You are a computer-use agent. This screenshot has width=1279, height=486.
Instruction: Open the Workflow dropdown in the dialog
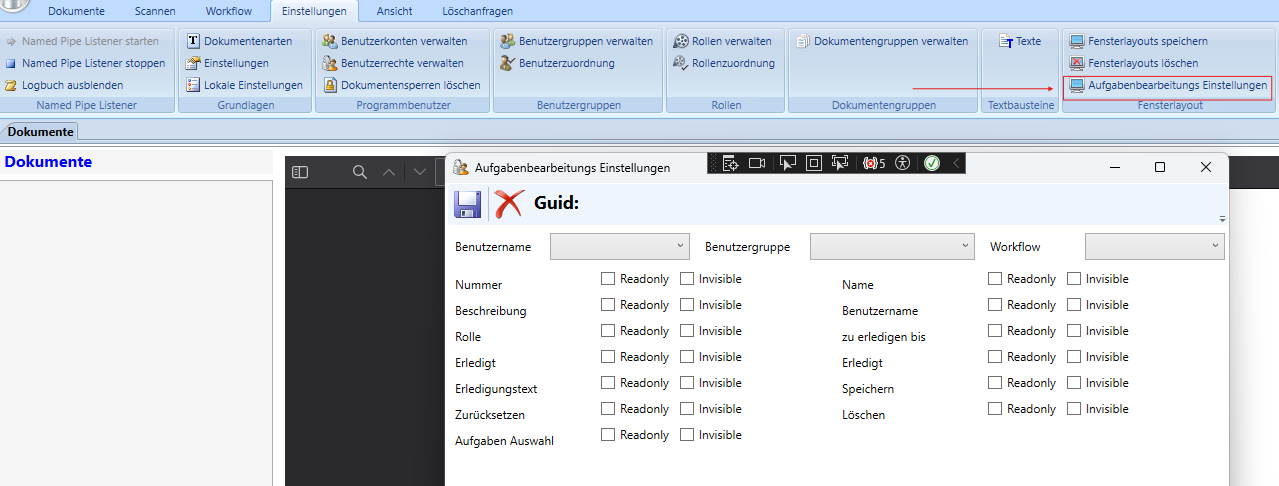click(x=1154, y=246)
